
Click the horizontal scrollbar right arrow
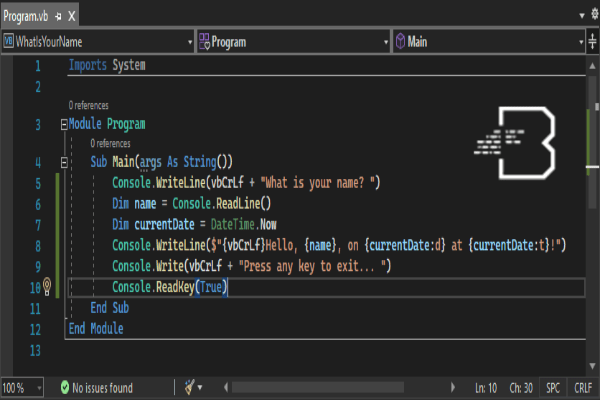click(453, 387)
